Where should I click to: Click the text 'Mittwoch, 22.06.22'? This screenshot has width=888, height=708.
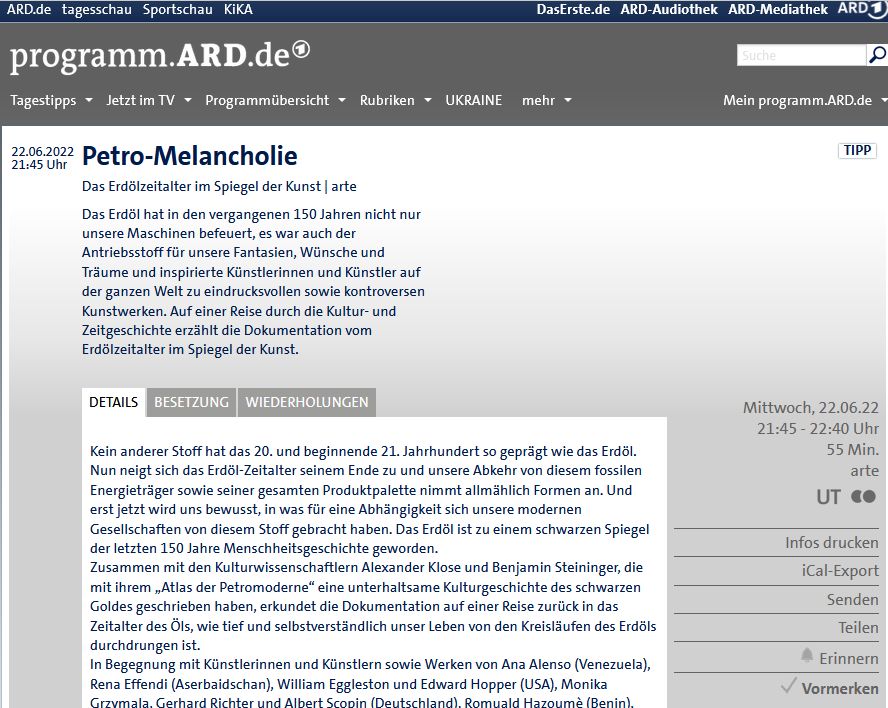pos(810,408)
